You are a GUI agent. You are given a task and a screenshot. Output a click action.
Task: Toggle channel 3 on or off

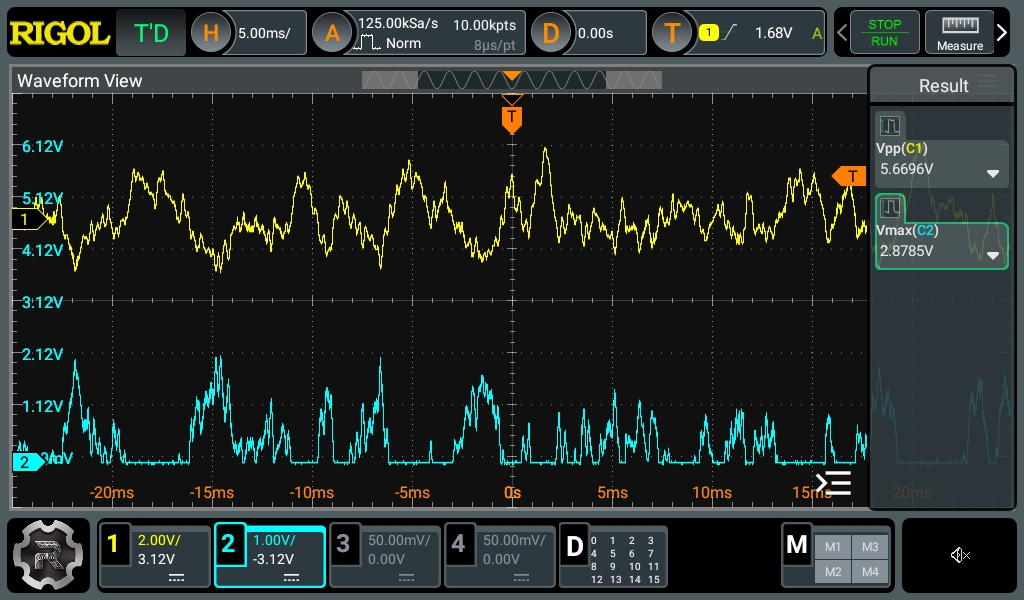pos(343,544)
